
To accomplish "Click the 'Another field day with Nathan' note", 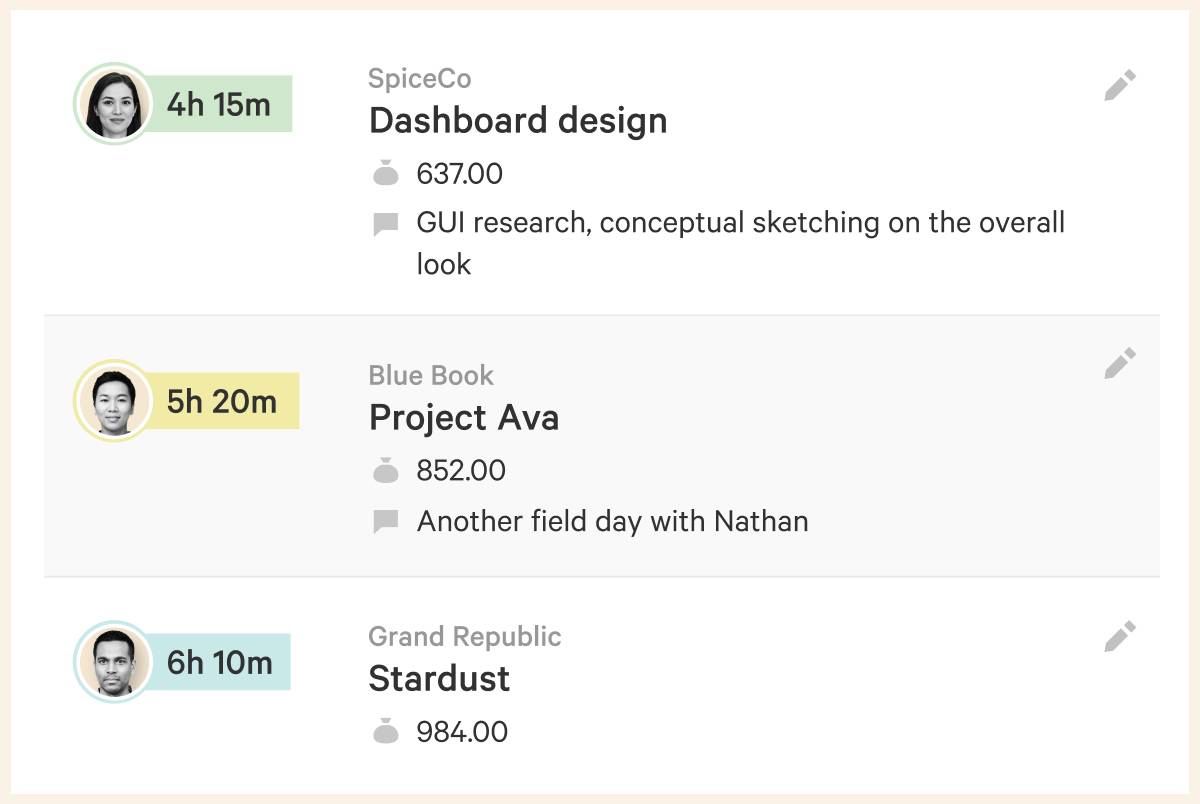I will coord(612,521).
